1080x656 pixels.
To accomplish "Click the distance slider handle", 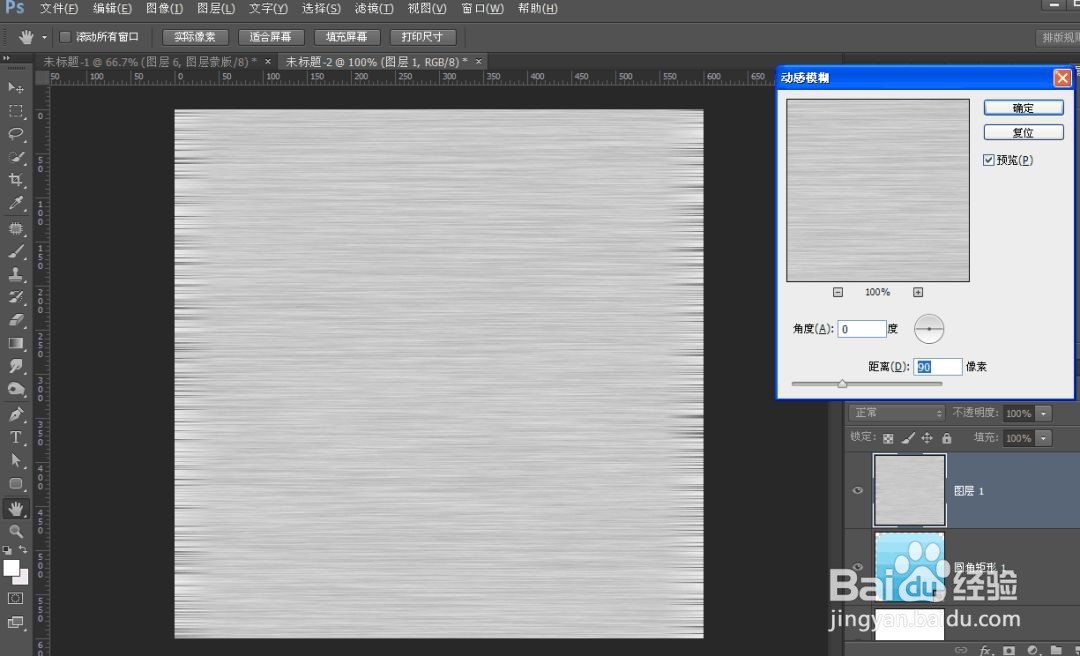I will click(842, 384).
